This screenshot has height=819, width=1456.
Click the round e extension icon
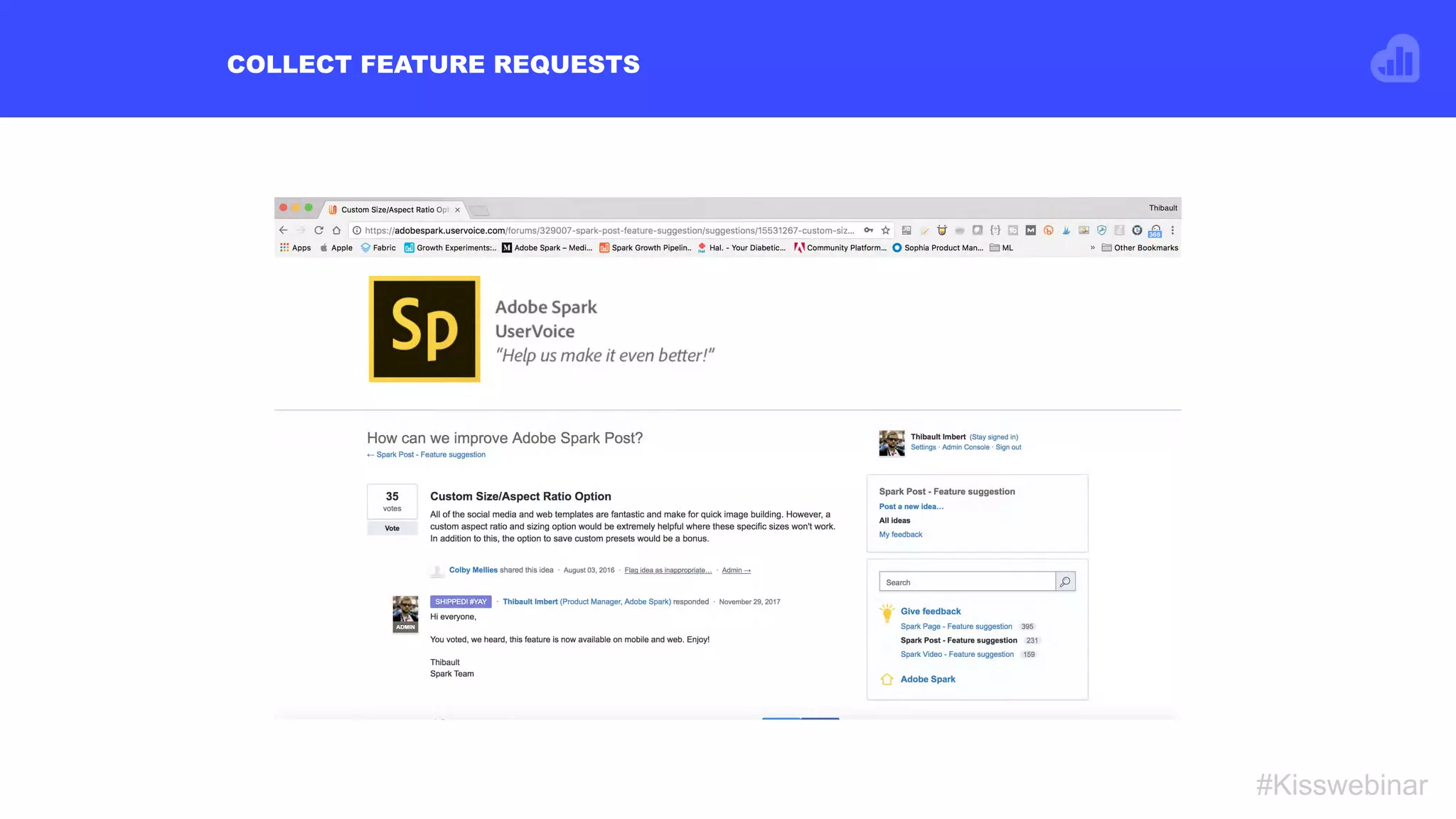(1137, 230)
